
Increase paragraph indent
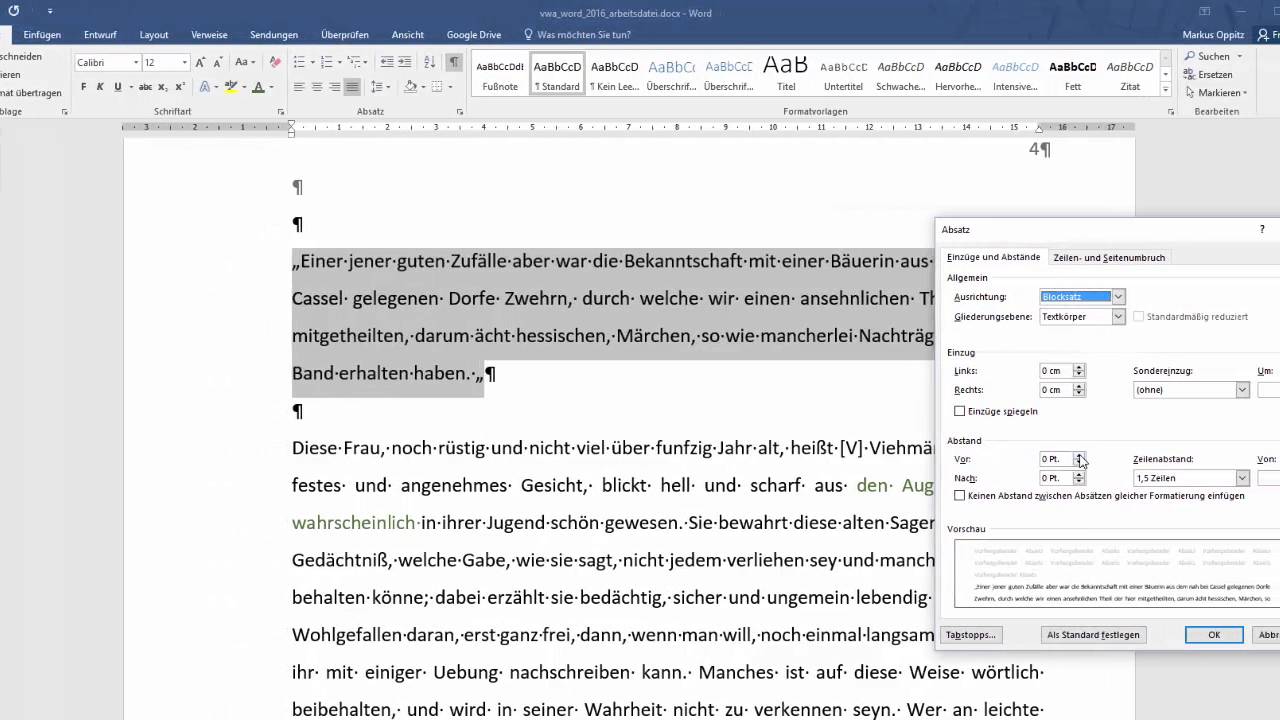pyautogui.click(x=404, y=62)
